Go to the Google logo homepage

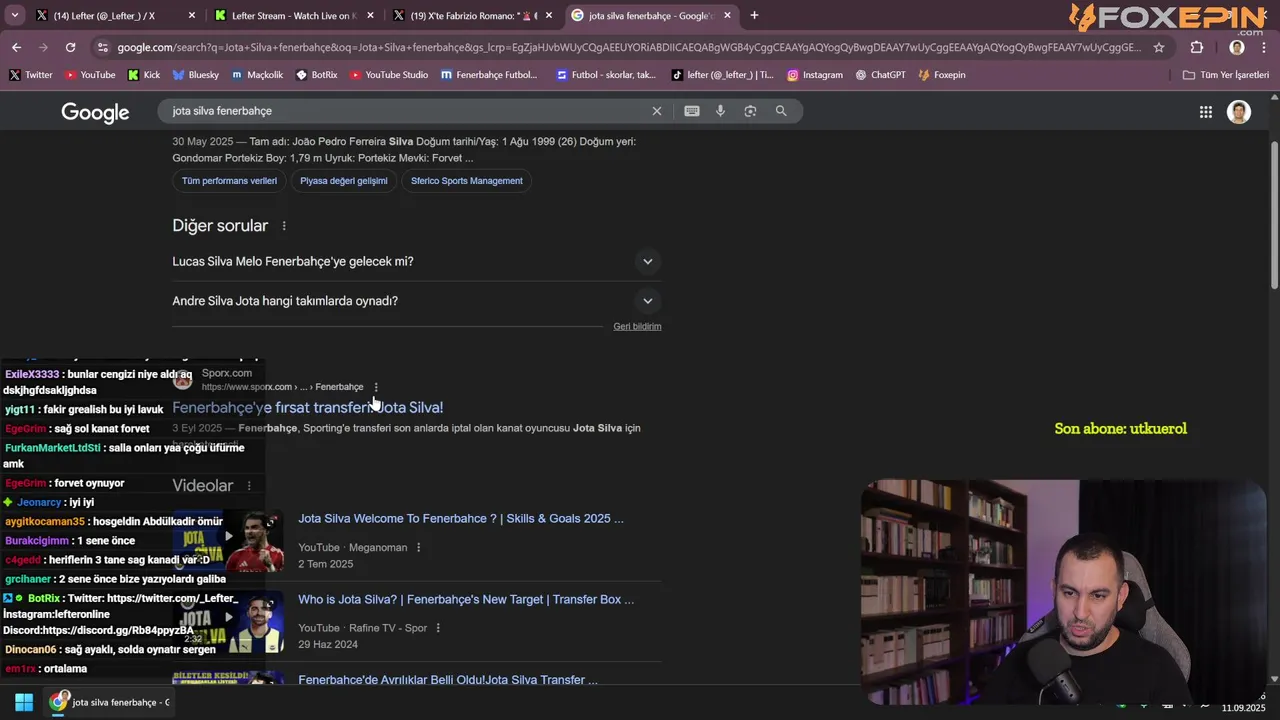(95, 112)
